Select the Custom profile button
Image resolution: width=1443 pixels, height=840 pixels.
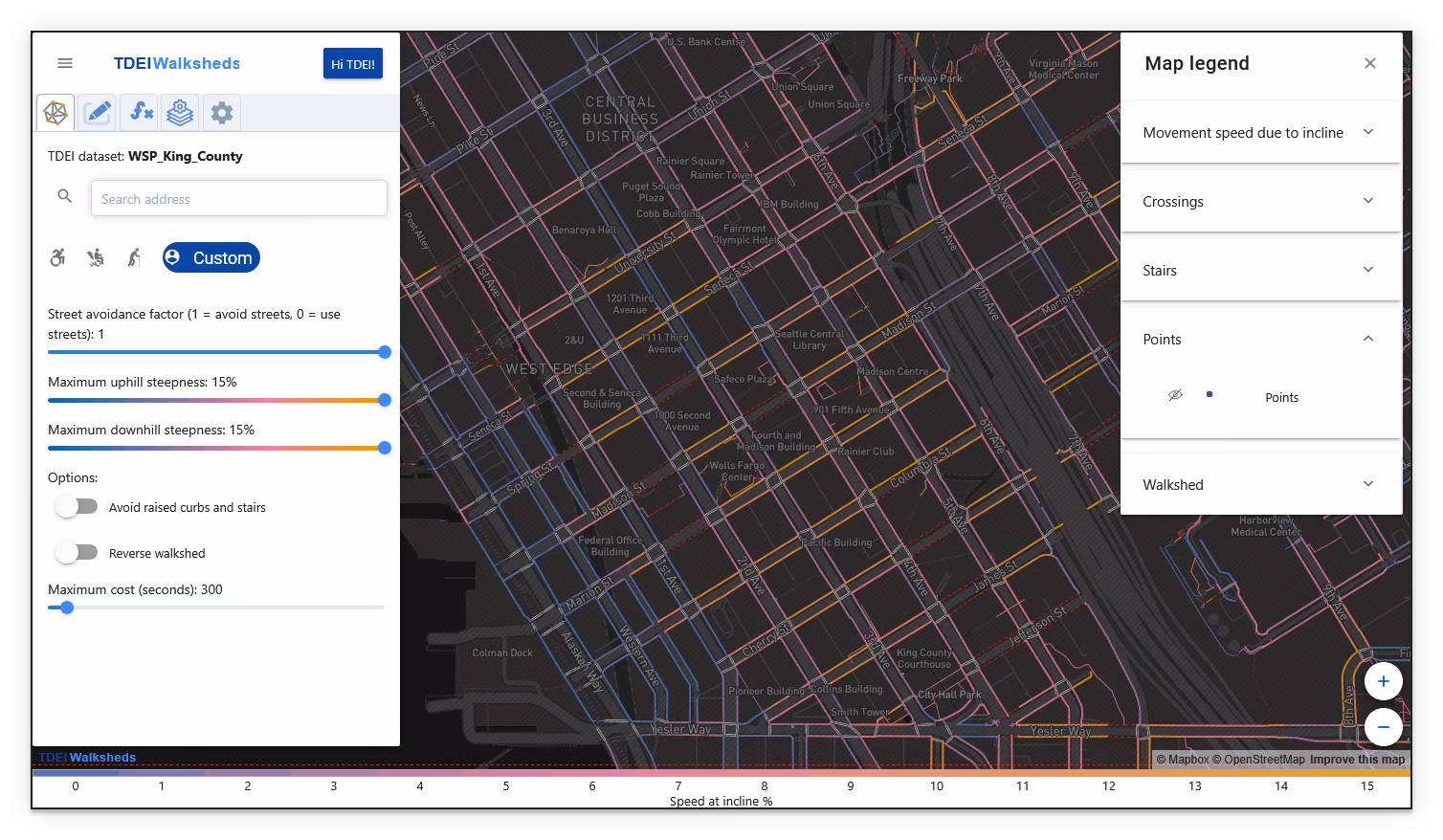(x=211, y=257)
